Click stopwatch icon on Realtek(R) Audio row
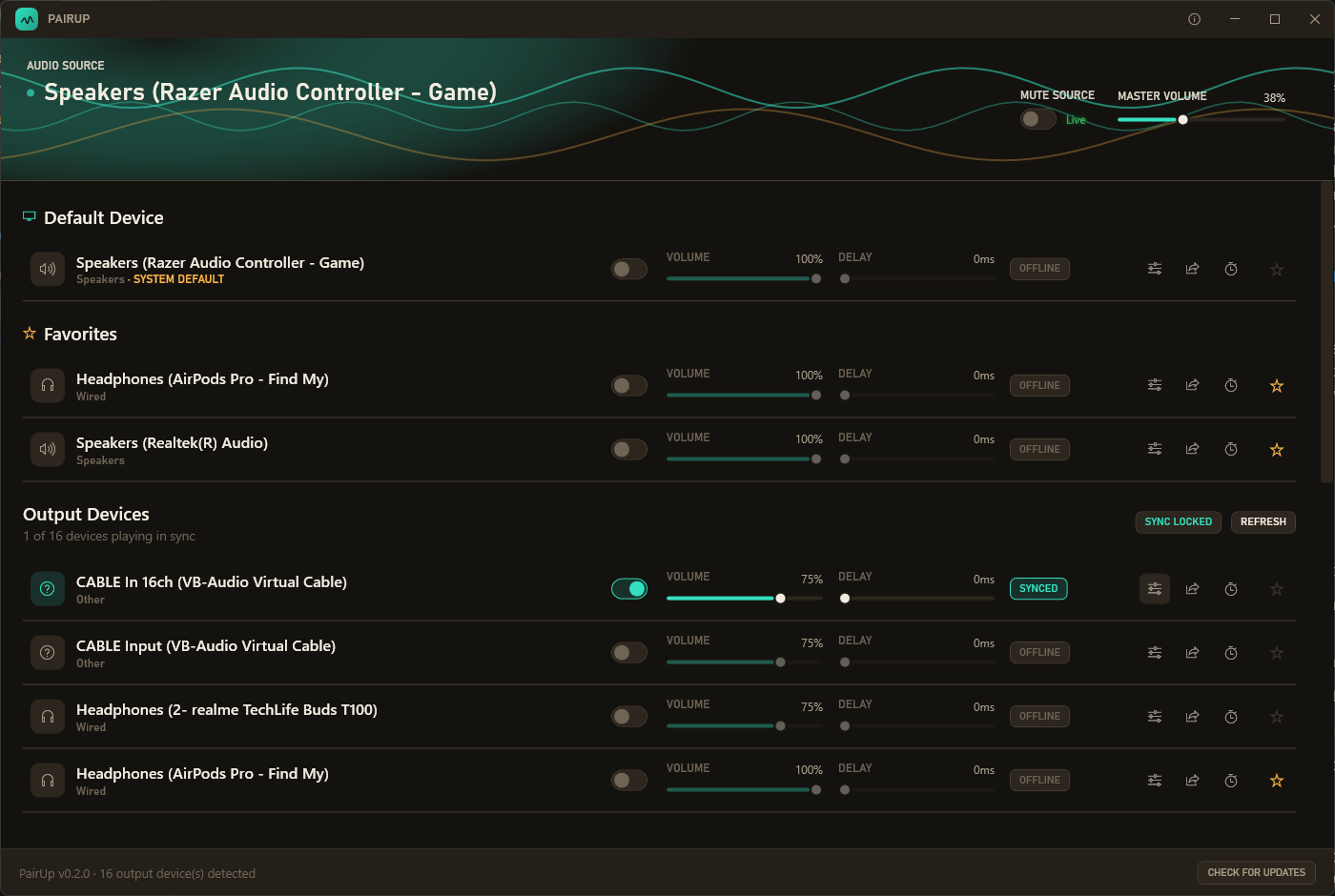The width and height of the screenshot is (1335, 896). pos(1231,449)
